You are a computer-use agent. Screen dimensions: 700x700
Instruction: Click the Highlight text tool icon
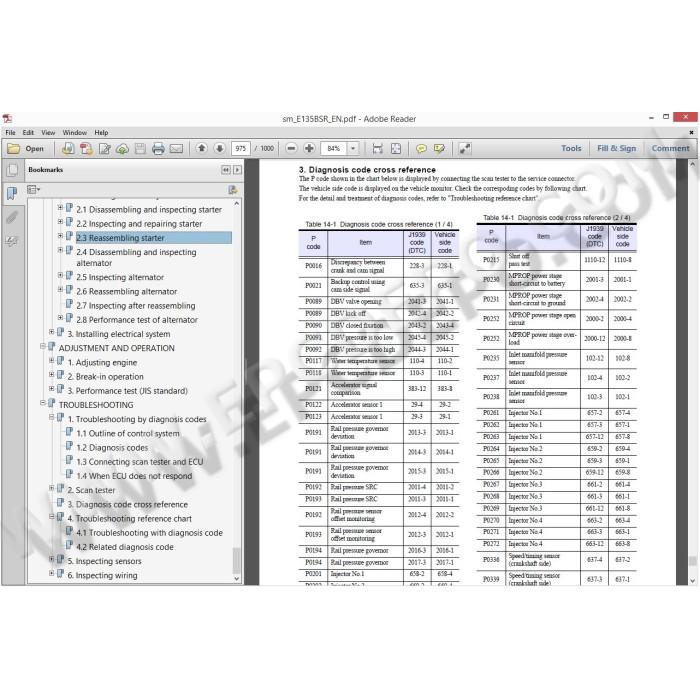coord(439,149)
